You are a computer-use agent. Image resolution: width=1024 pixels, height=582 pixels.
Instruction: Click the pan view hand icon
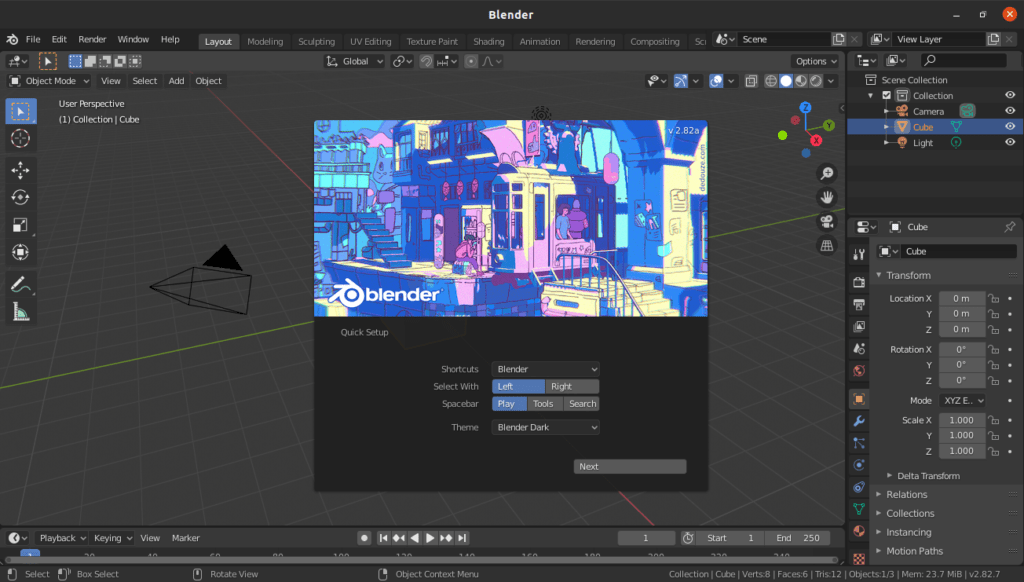click(827, 197)
